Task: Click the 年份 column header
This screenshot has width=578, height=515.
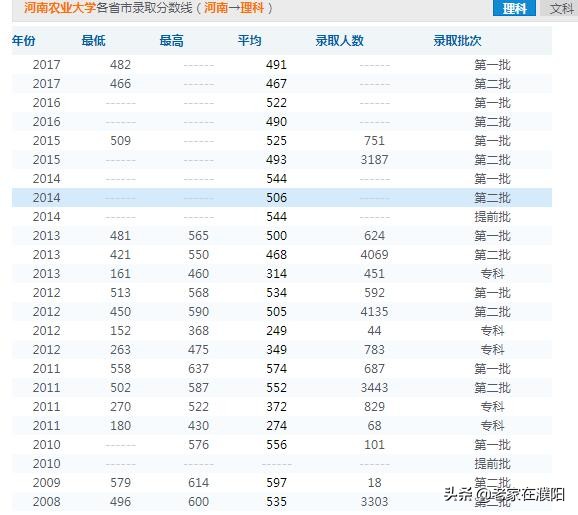Action: click(x=23, y=41)
